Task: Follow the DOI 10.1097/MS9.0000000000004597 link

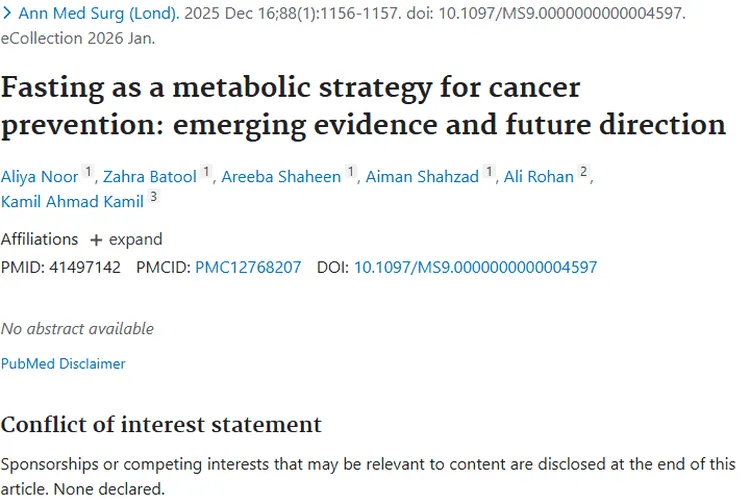Action: (475, 267)
